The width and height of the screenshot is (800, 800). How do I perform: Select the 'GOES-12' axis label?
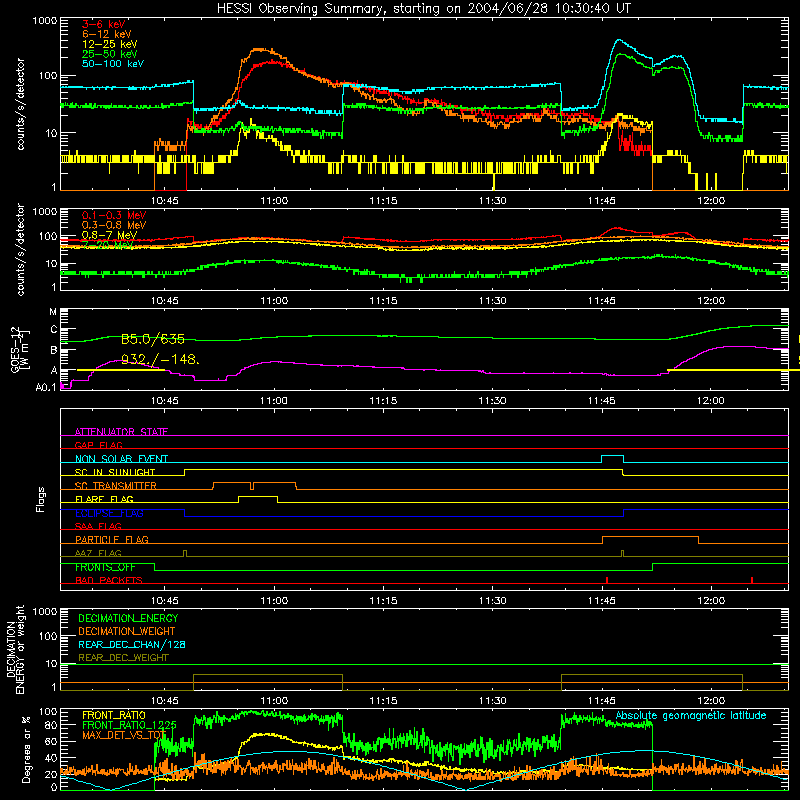click(x=15, y=350)
